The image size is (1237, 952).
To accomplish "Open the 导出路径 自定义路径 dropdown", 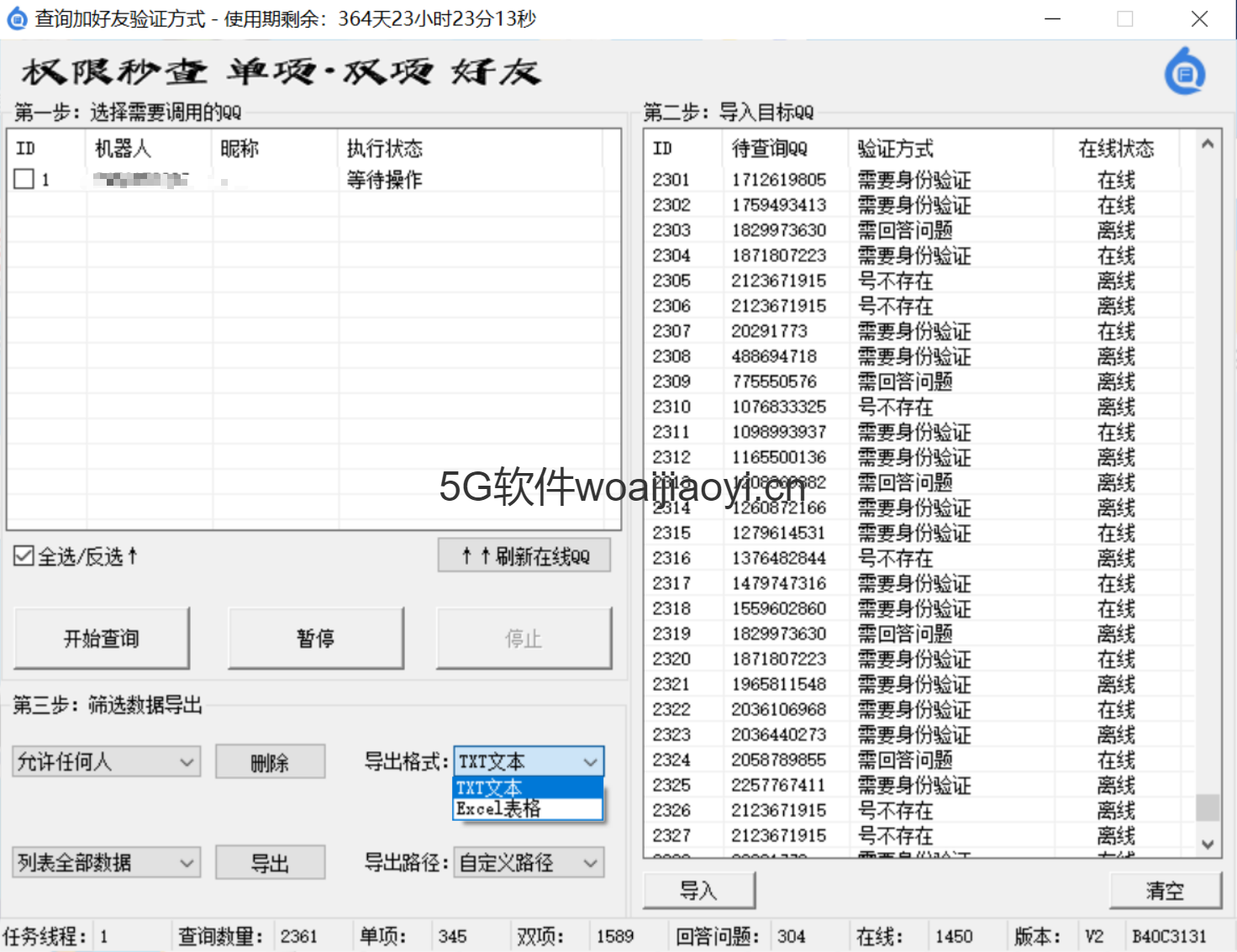I will (x=529, y=862).
